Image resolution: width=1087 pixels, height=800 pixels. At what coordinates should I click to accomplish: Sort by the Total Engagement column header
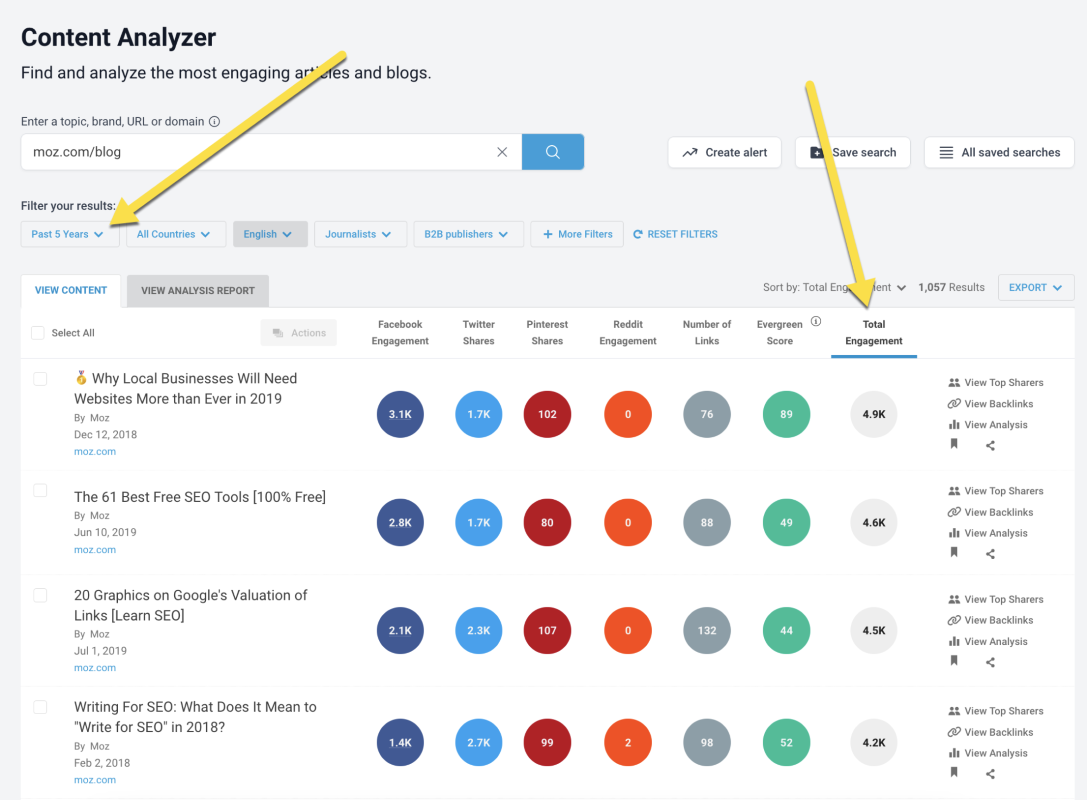click(873, 333)
